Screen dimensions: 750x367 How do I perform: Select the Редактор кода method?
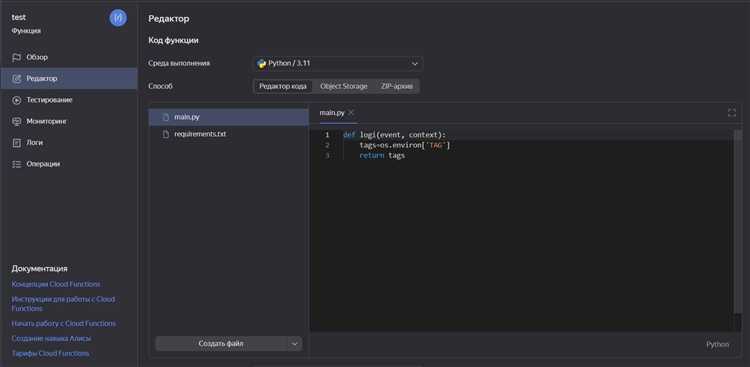pos(283,87)
